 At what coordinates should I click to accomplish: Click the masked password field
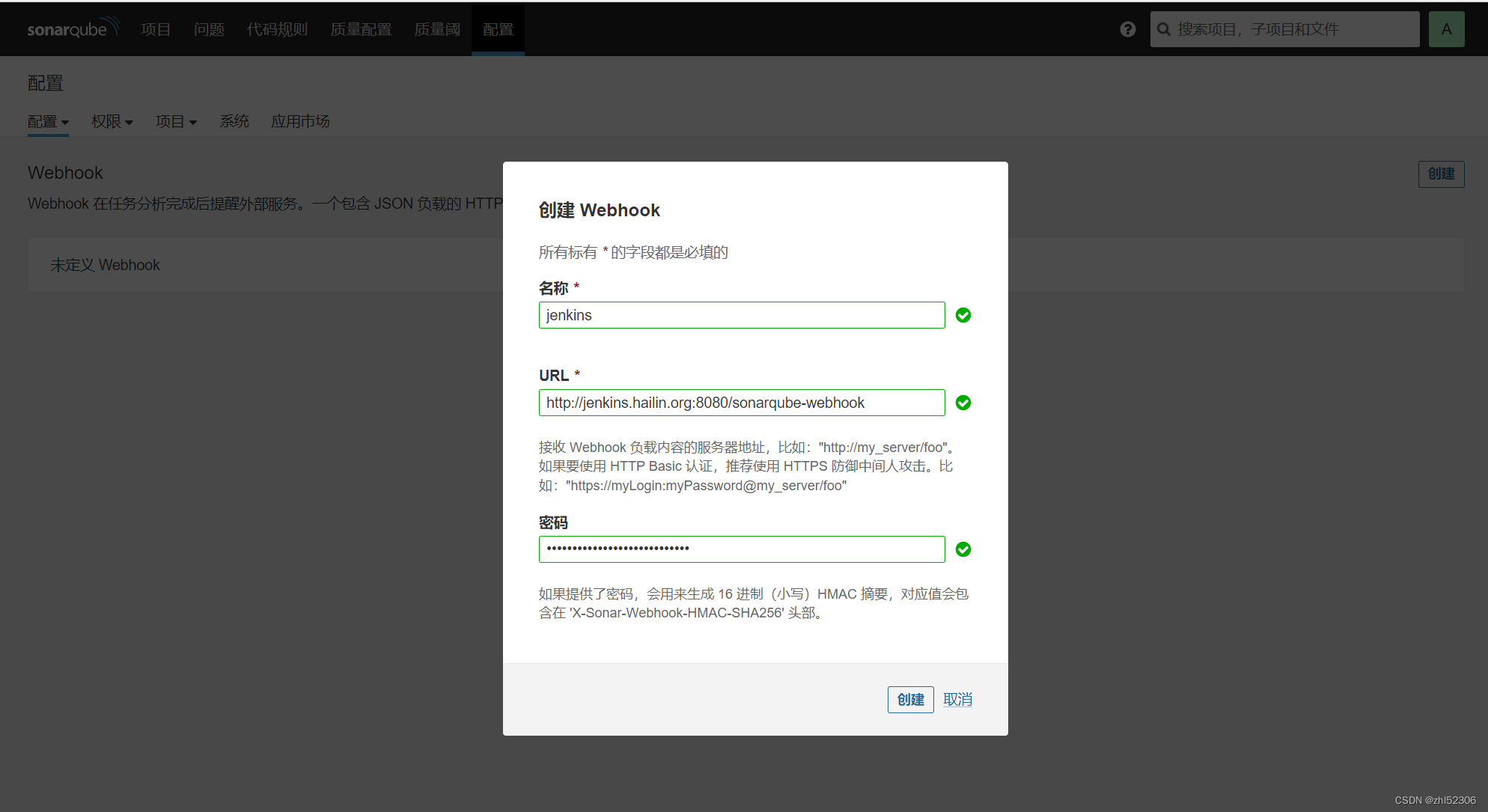741,549
